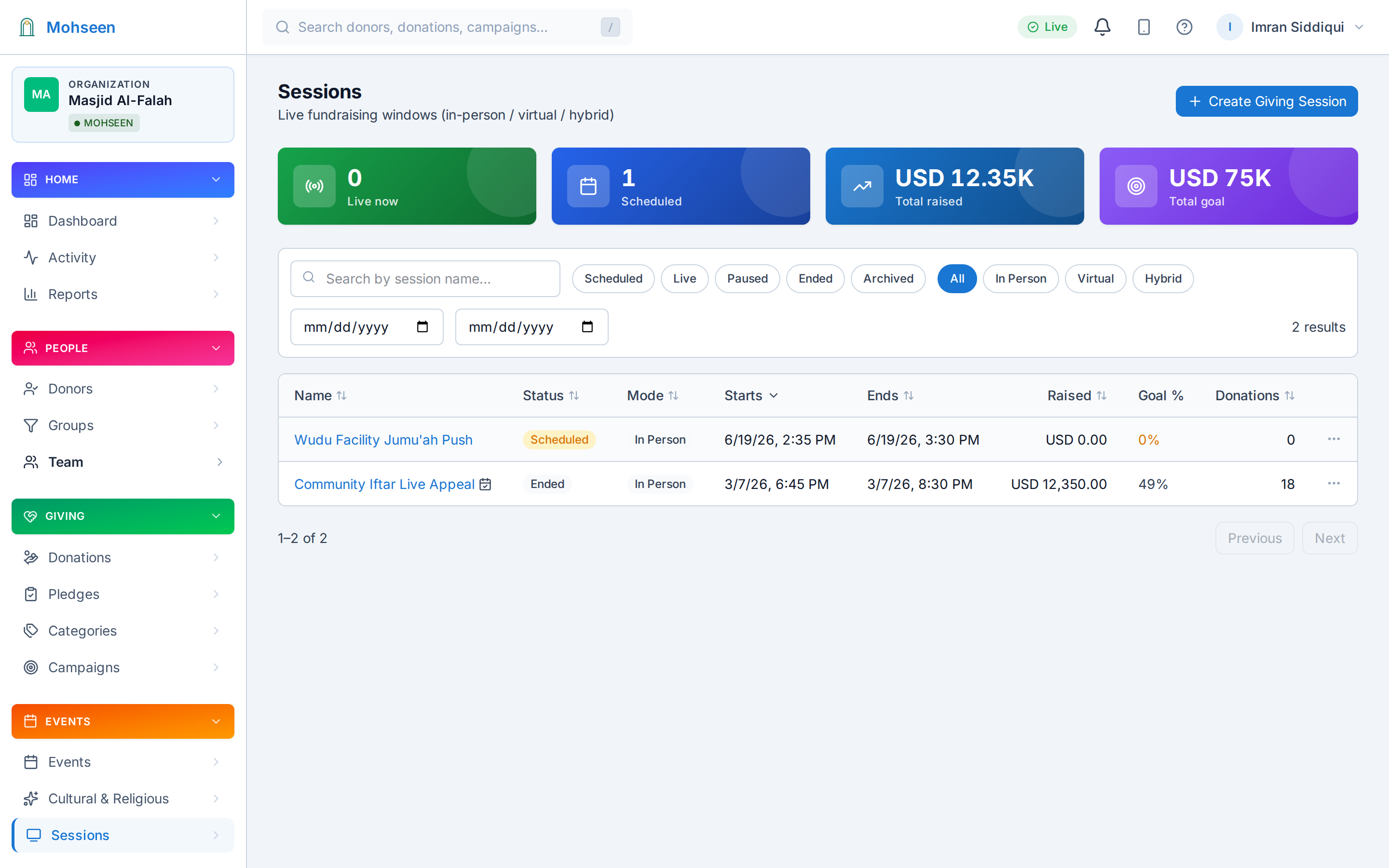Expand the Campaigns chevron in sidebar
Viewport: 1389px width, 868px height.
[x=216, y=667]
